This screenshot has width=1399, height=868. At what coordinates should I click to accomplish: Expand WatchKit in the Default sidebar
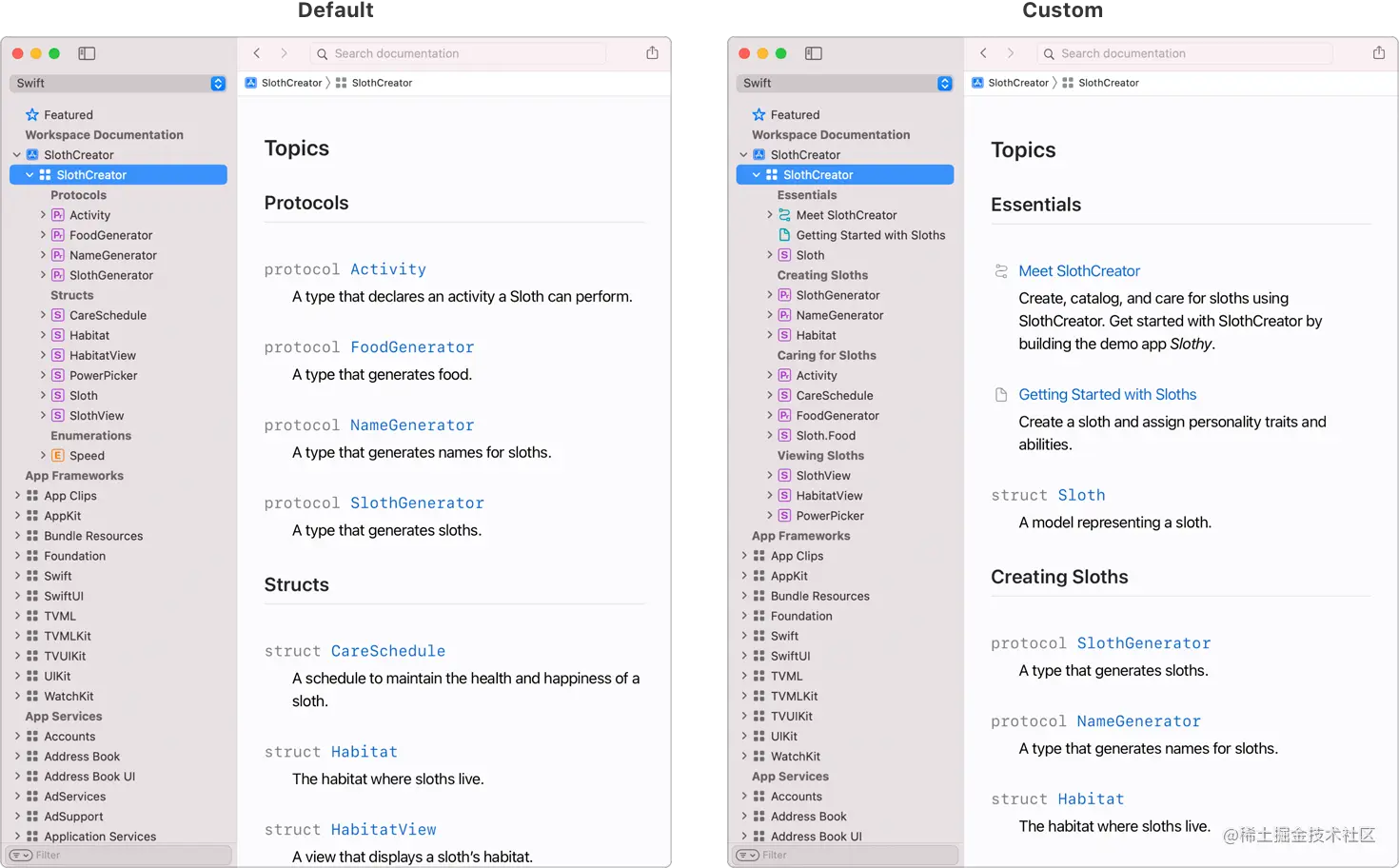click(x=17, y=697)
